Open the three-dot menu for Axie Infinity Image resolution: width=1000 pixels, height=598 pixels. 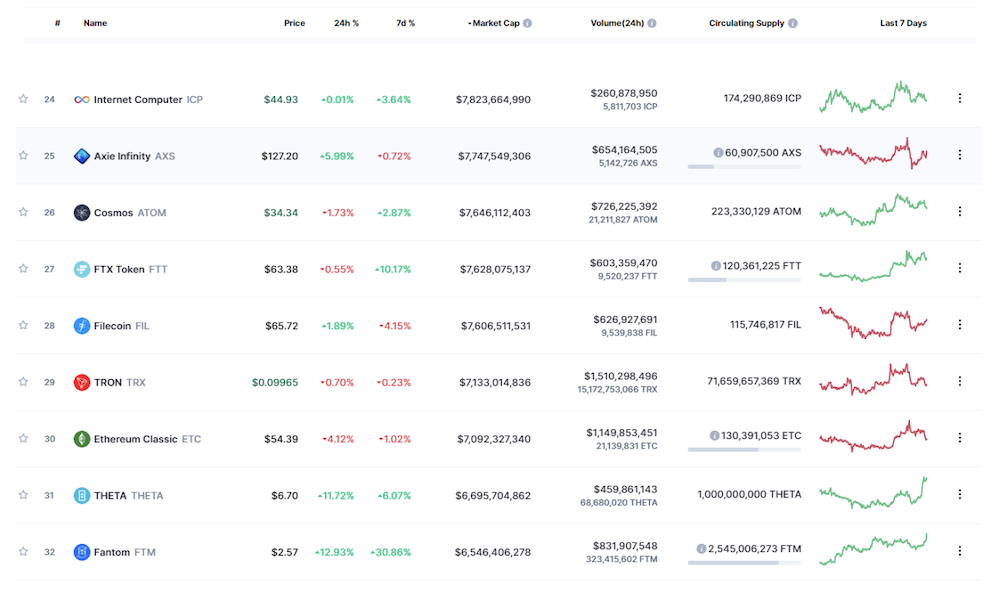[960, 155]
